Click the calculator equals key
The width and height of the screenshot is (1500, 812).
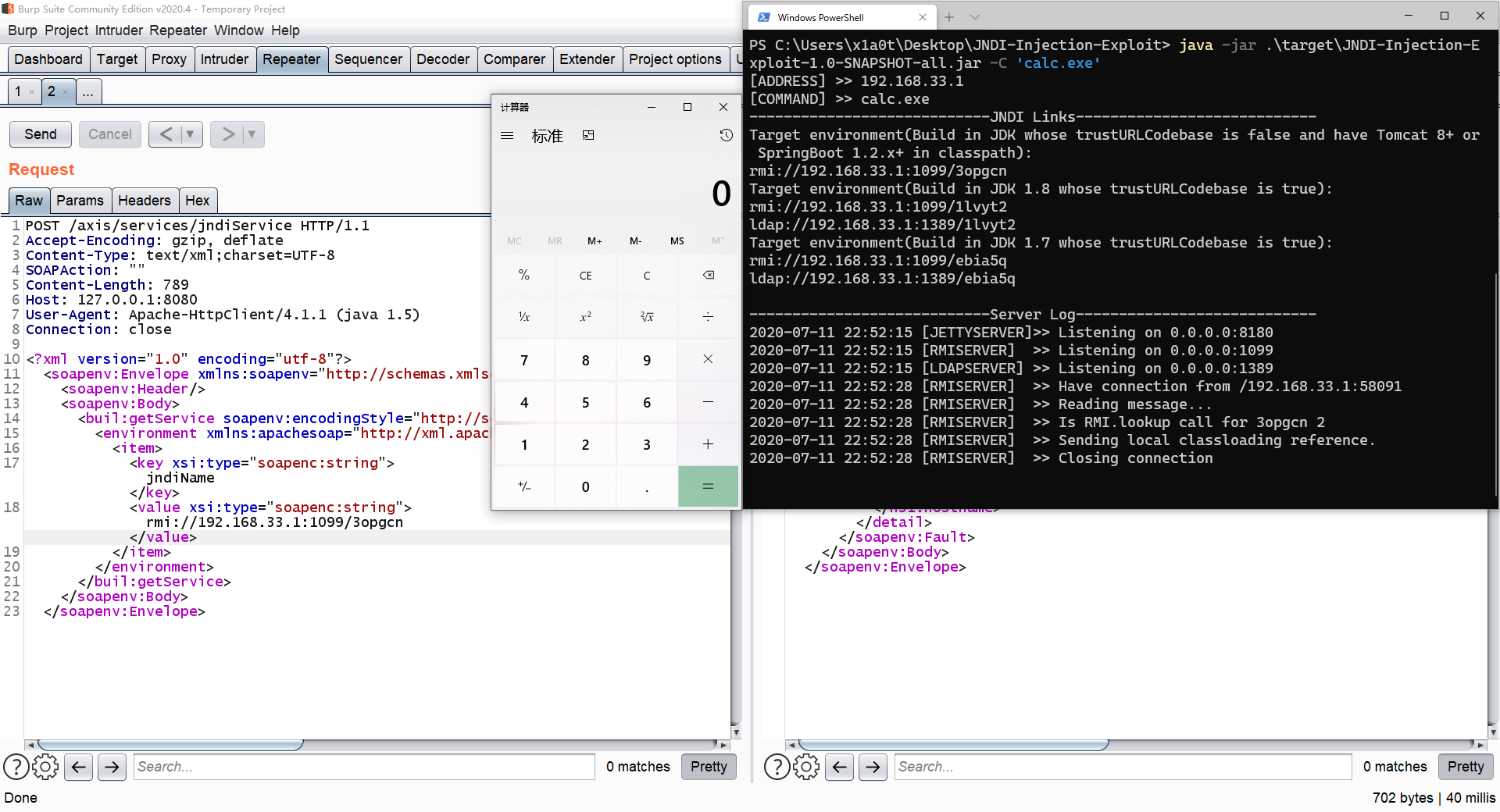(708, 486)
